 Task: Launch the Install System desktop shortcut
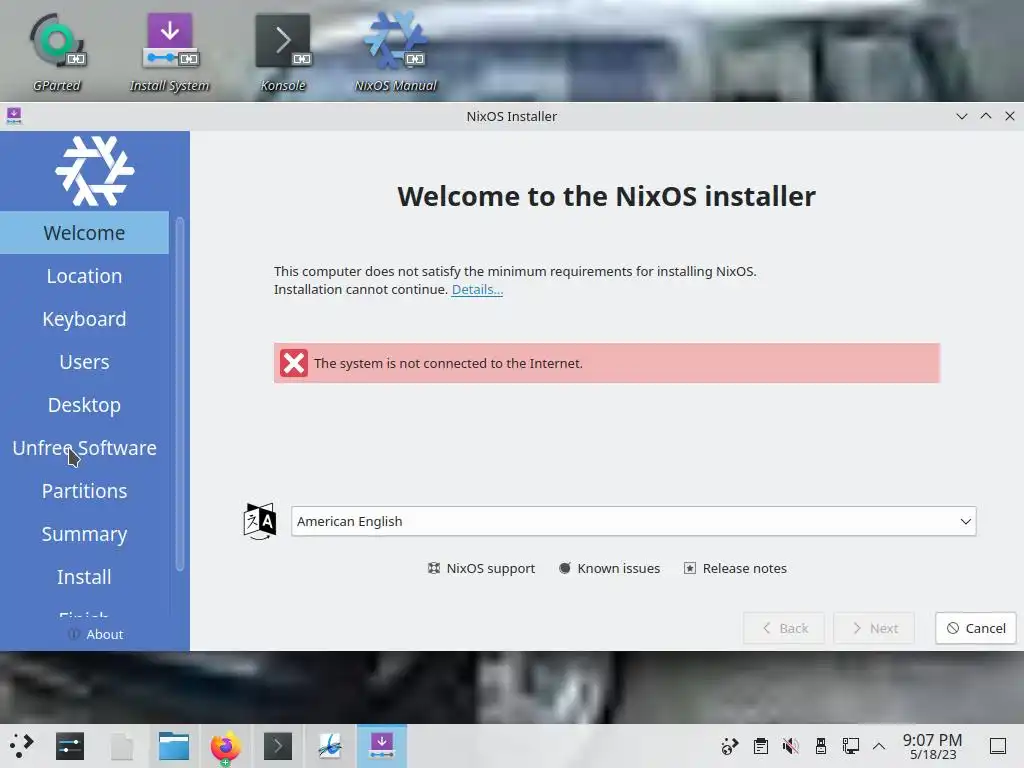pos(169,52)
